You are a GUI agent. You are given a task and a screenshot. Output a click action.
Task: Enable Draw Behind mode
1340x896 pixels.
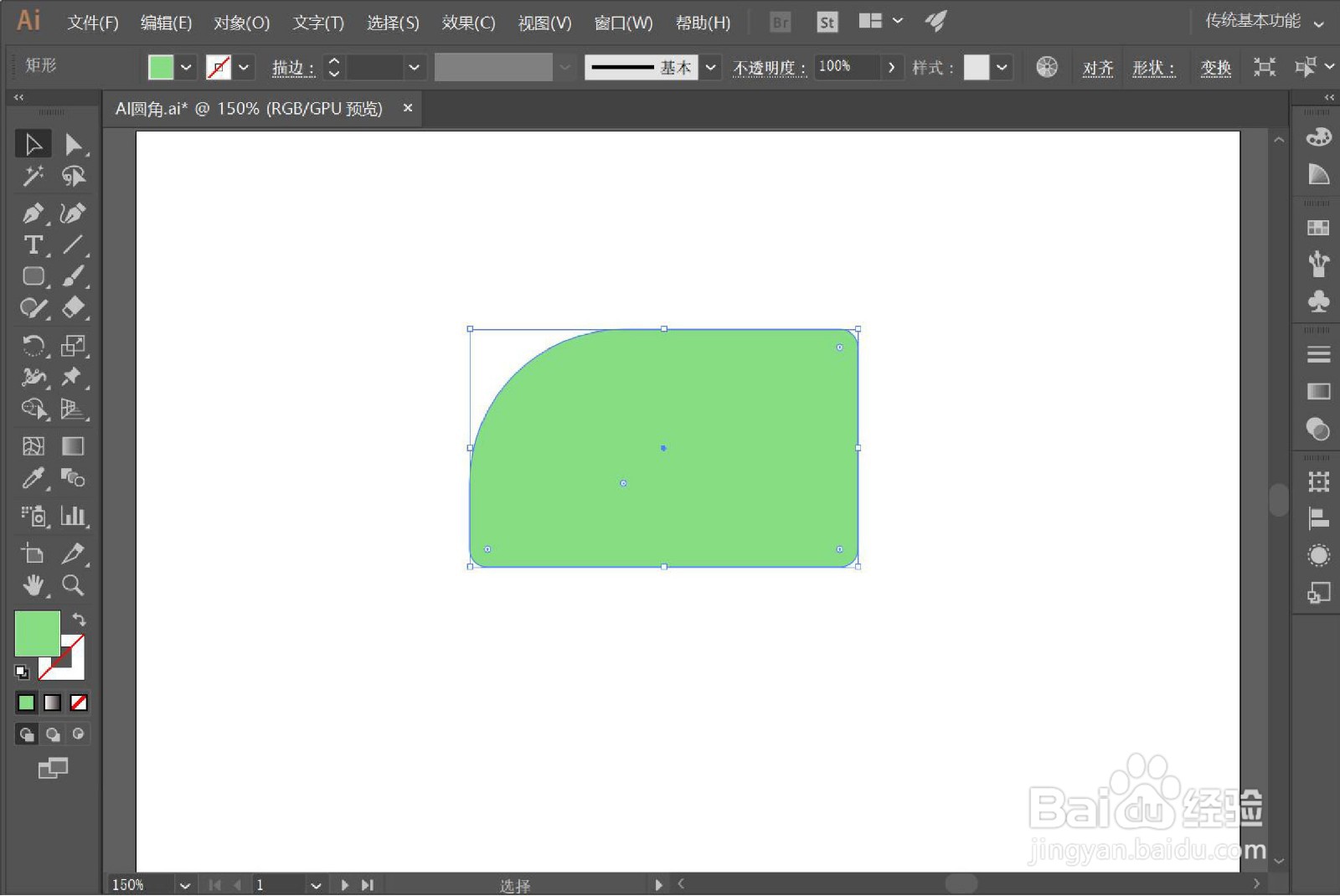53,734
